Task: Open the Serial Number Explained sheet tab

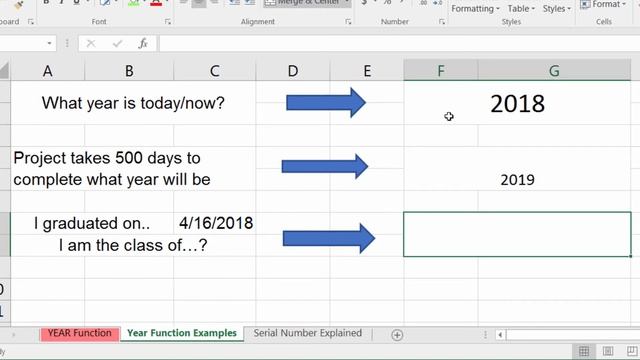Action: pyautogui.click(x=307, y=333)
